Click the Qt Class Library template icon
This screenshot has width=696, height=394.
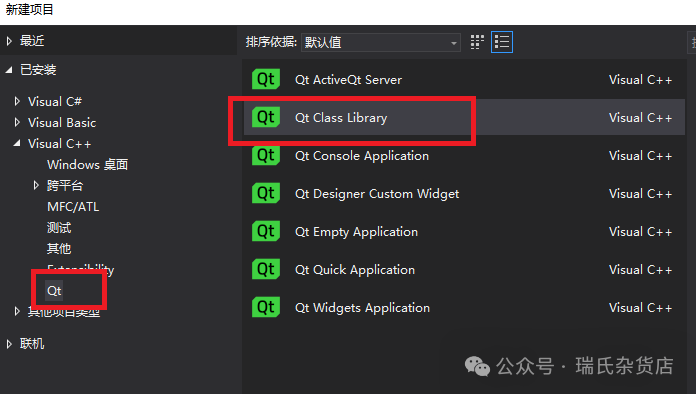tap(266, 117)
